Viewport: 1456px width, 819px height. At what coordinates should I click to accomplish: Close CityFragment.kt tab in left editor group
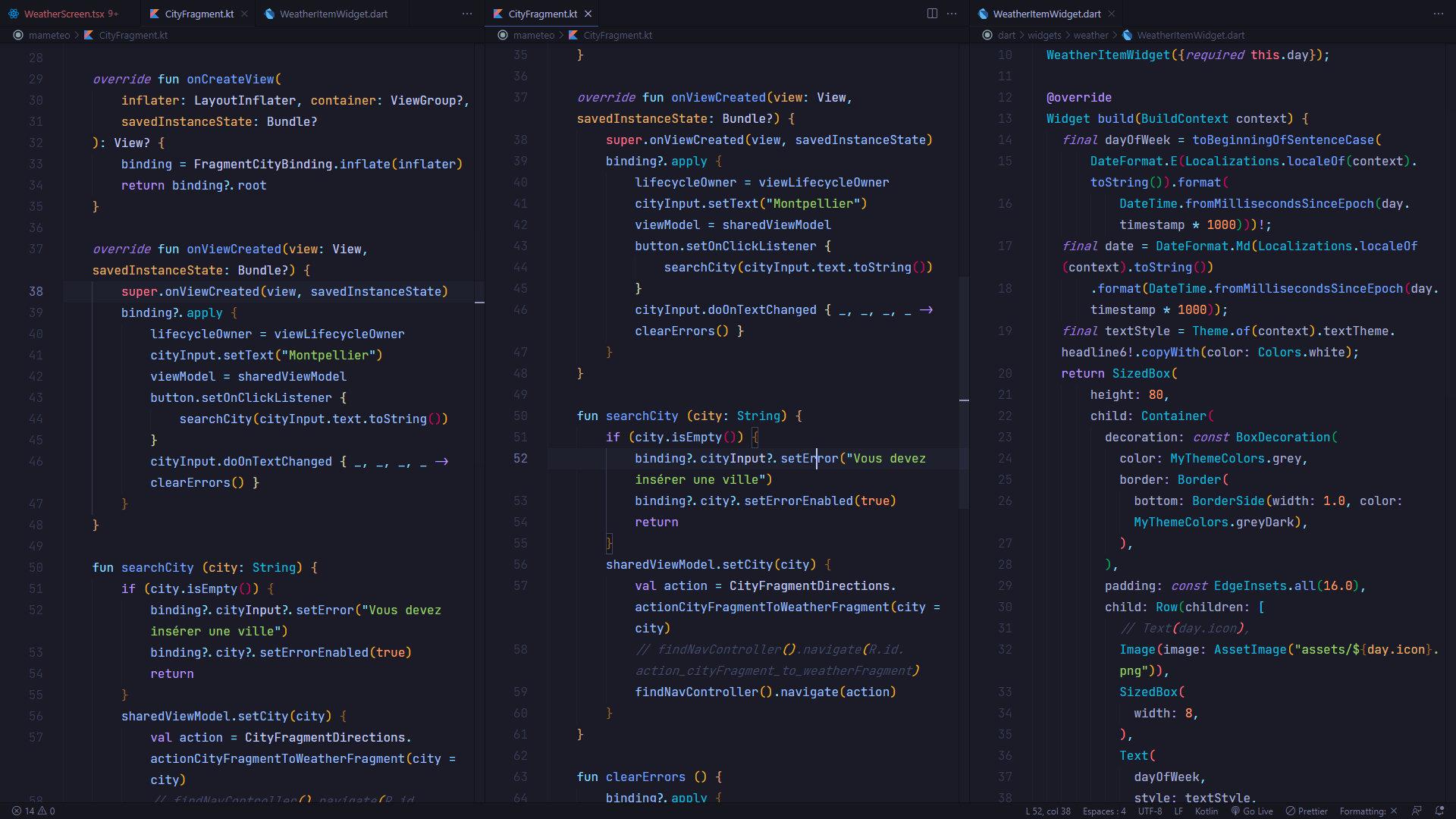click(244, 14)
